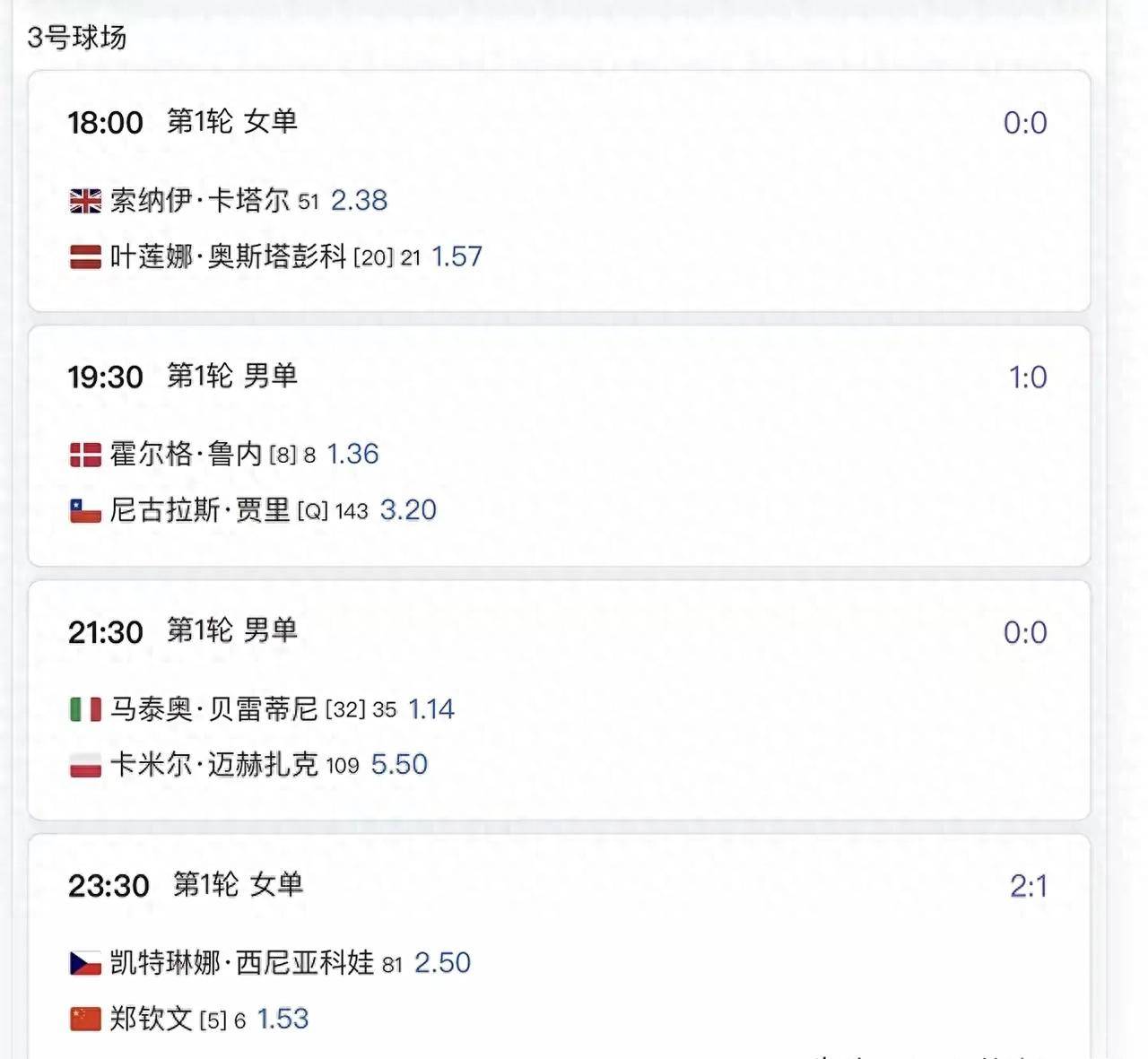Open player name 马泰奥·贝雷蒂尼
The width and height of the screenshot is (1148, 1059).
click(x=214, y=709)
